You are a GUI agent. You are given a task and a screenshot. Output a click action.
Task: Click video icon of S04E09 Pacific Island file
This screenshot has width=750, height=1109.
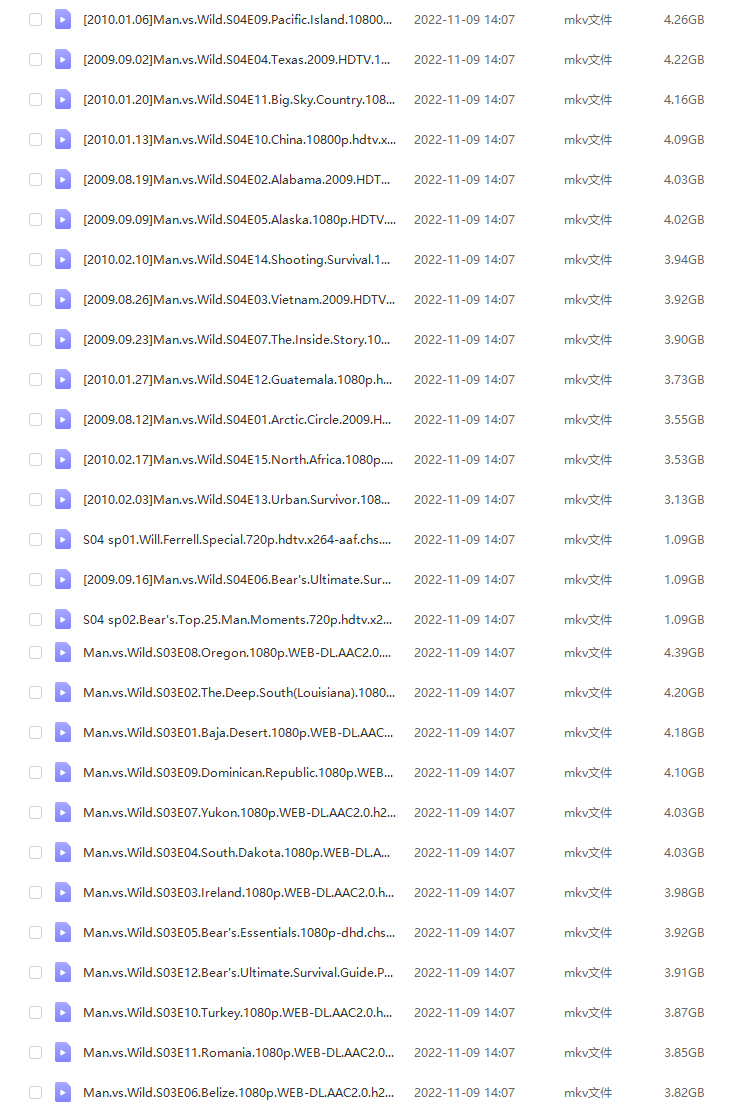63,20
